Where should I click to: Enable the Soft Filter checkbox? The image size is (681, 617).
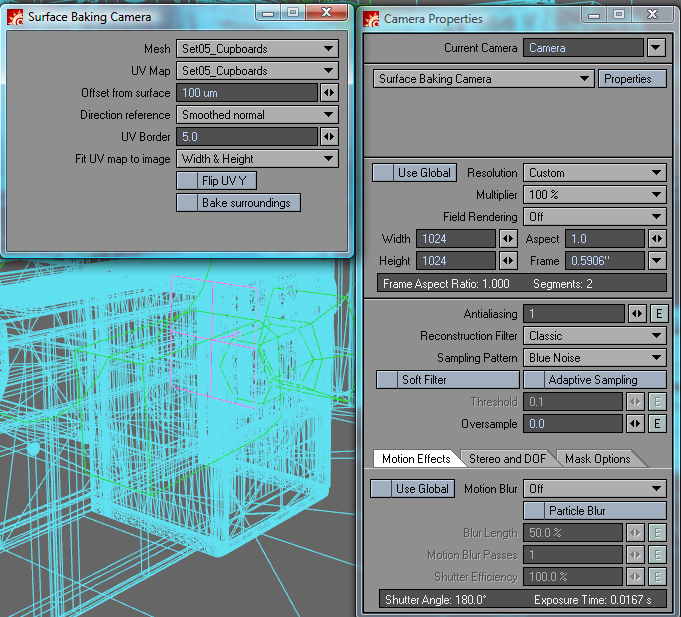(x=388, y=380)
